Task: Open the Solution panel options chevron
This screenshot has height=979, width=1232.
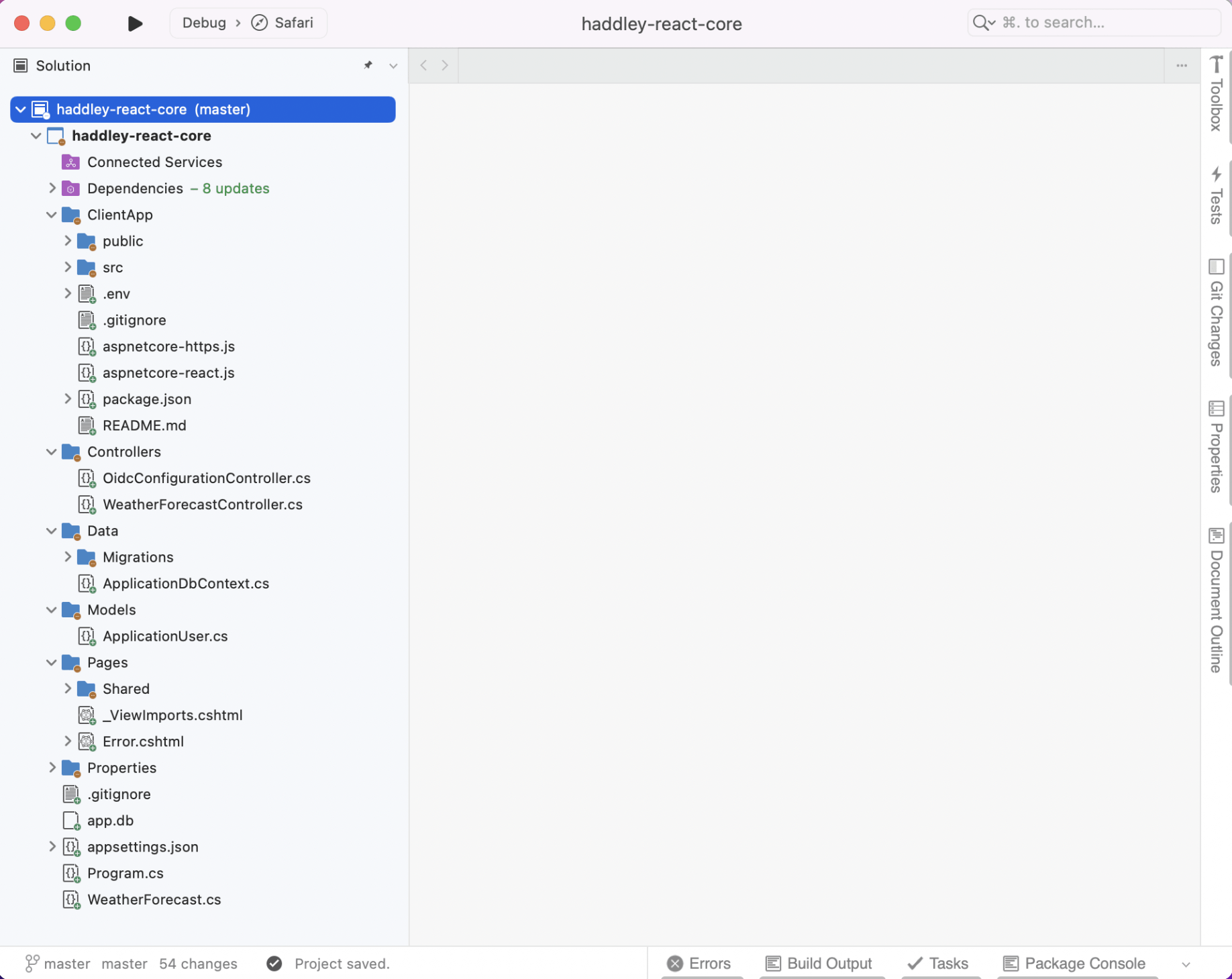Action: click(x=393, y=66)
